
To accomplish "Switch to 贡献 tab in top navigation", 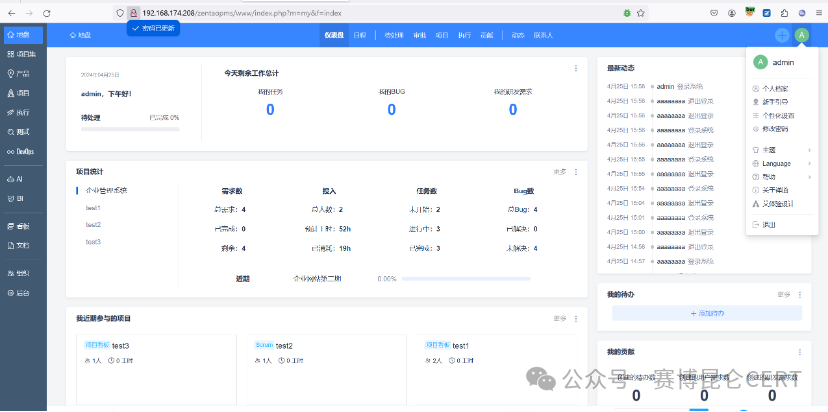I will tap(486, 35).
